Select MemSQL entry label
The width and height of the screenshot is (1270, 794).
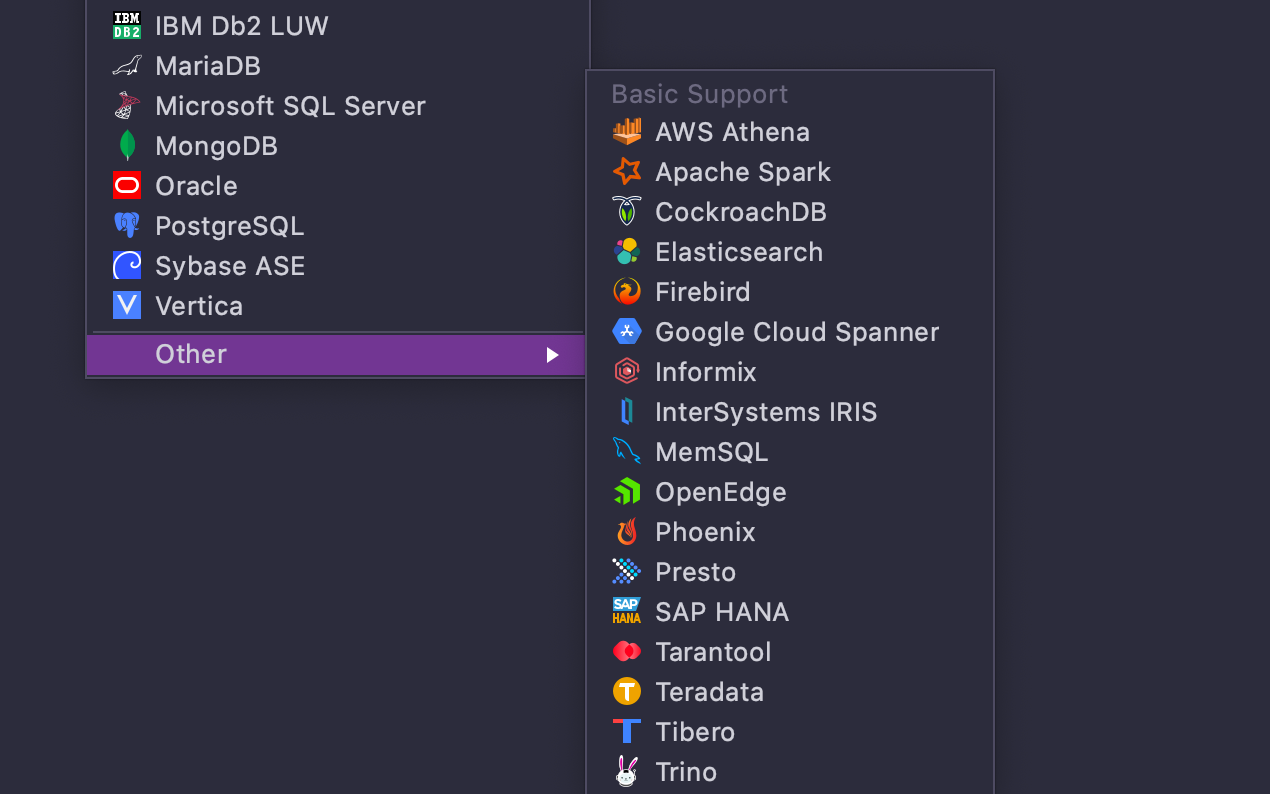pos(712,452)
